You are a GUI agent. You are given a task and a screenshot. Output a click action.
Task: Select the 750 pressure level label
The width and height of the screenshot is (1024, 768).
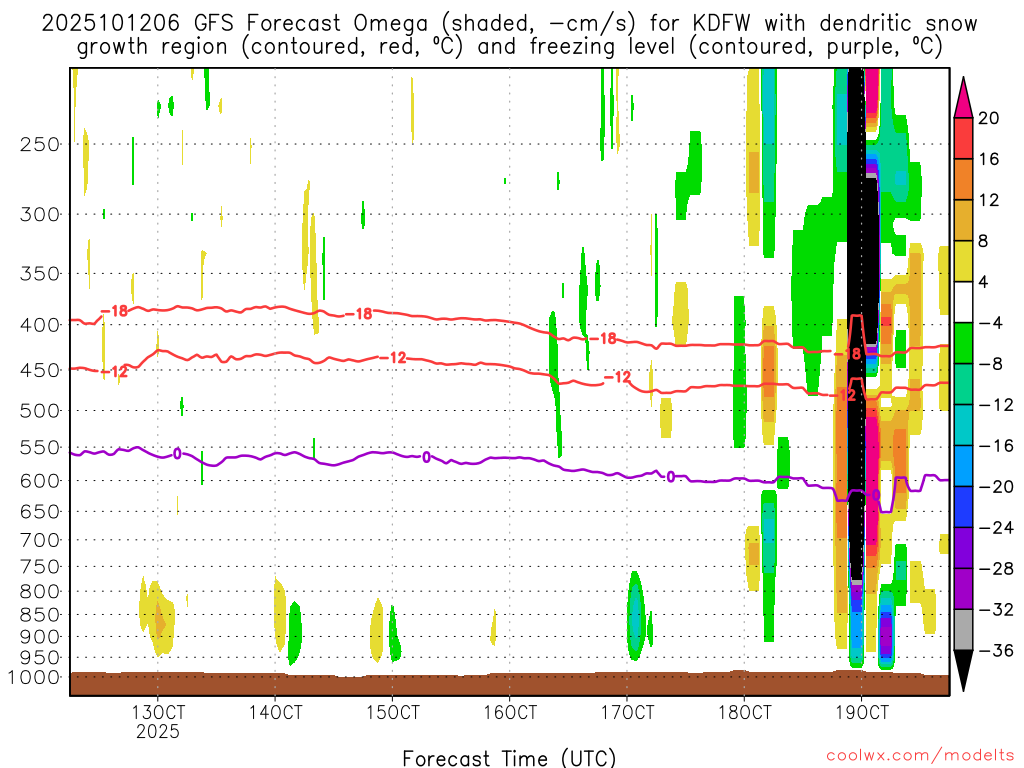40,566
